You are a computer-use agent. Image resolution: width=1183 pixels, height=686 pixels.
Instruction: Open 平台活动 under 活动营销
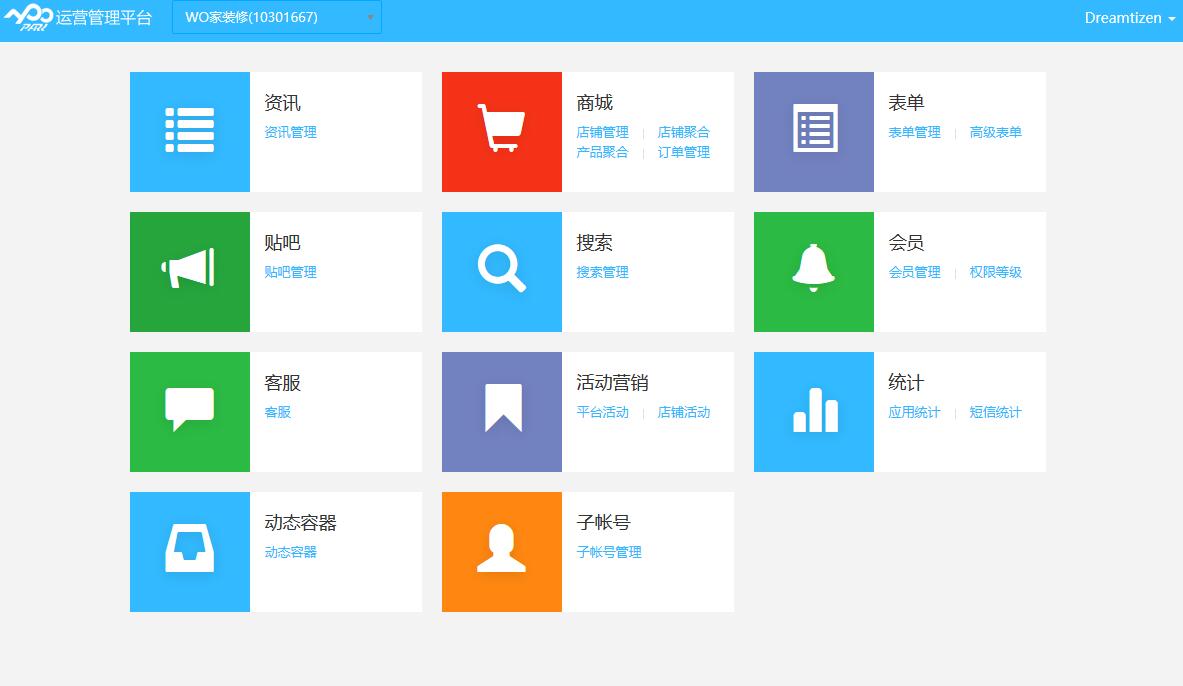[602, 412]
